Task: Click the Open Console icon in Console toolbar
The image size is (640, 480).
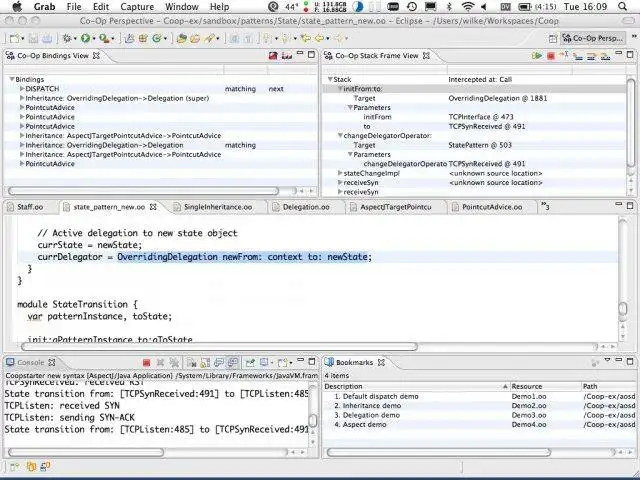Action: pos(283,362)
